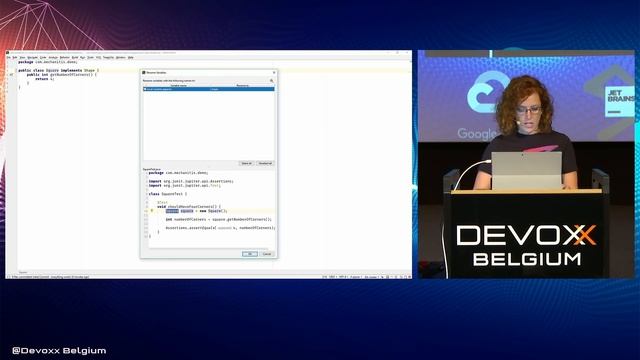
Task: Open the Help menu
Action: click(x=131, y=58)
